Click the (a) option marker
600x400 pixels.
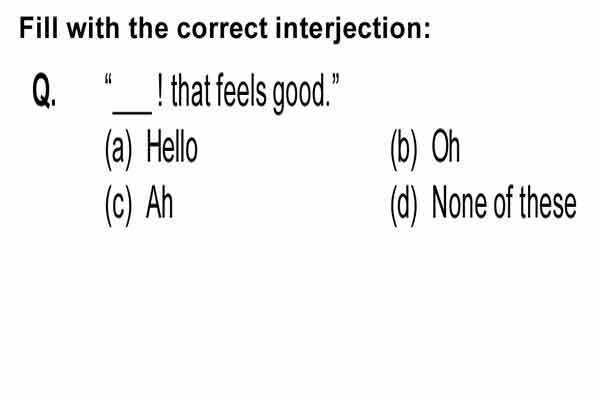(119, 149)
